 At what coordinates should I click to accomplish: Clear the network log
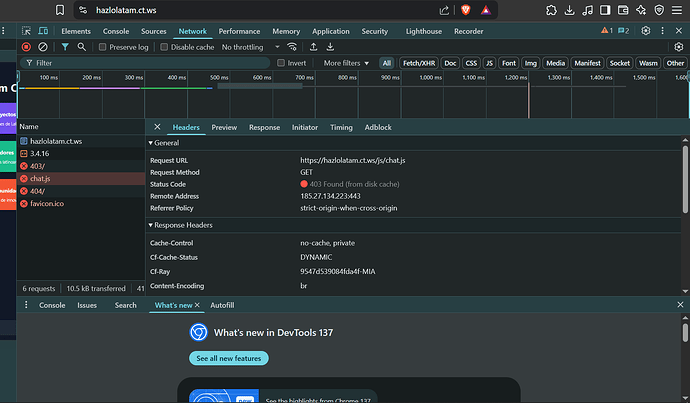(x=43, y=47)
